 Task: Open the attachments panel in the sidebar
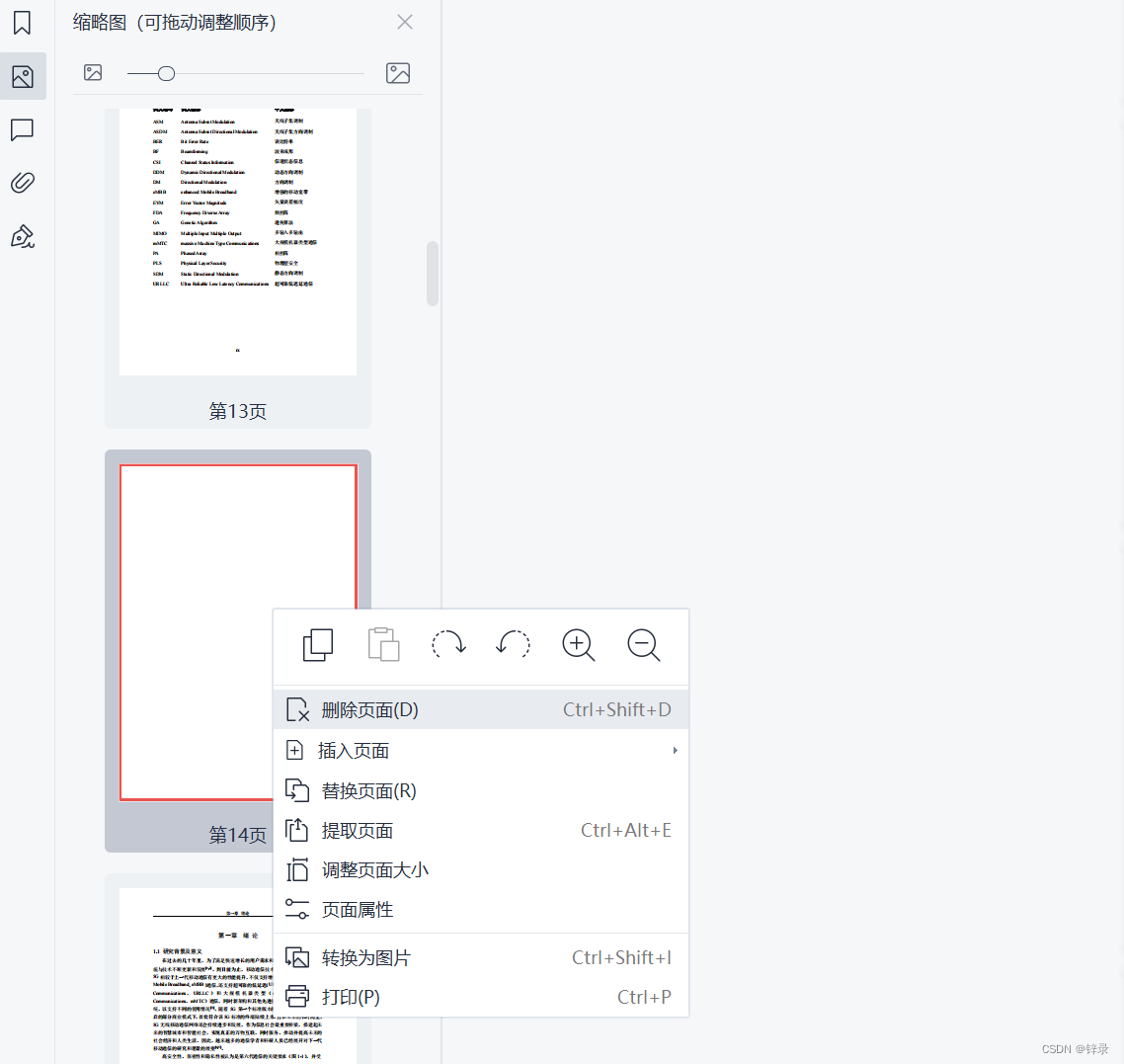[x=23, y=182]
